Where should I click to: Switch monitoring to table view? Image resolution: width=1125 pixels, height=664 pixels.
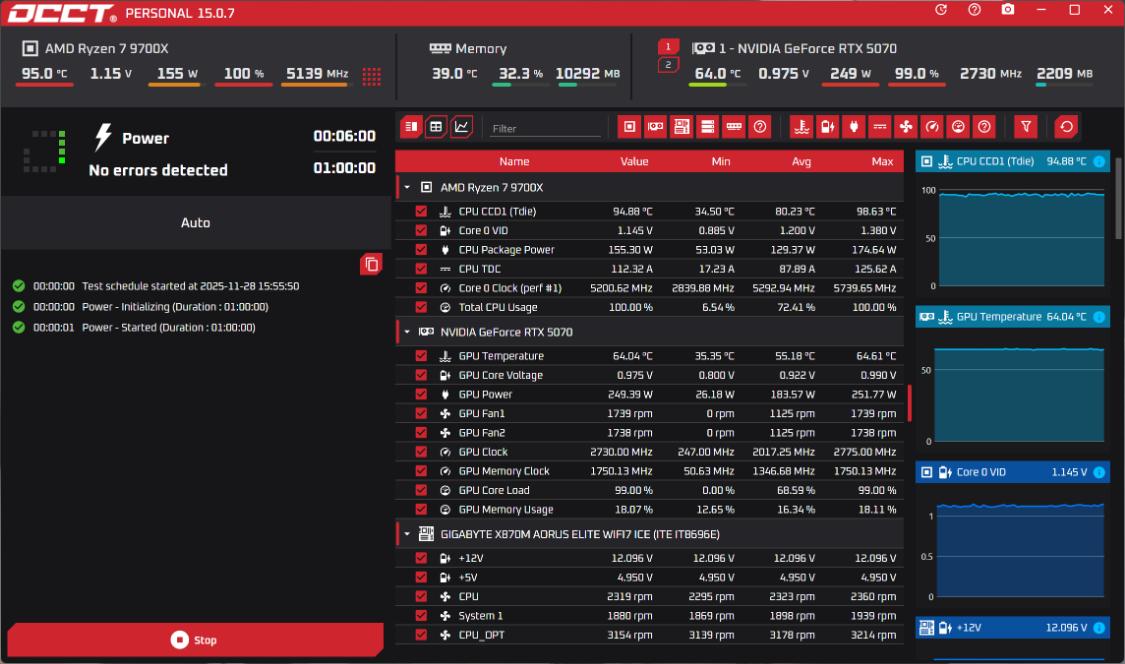[x=436, y=127]
